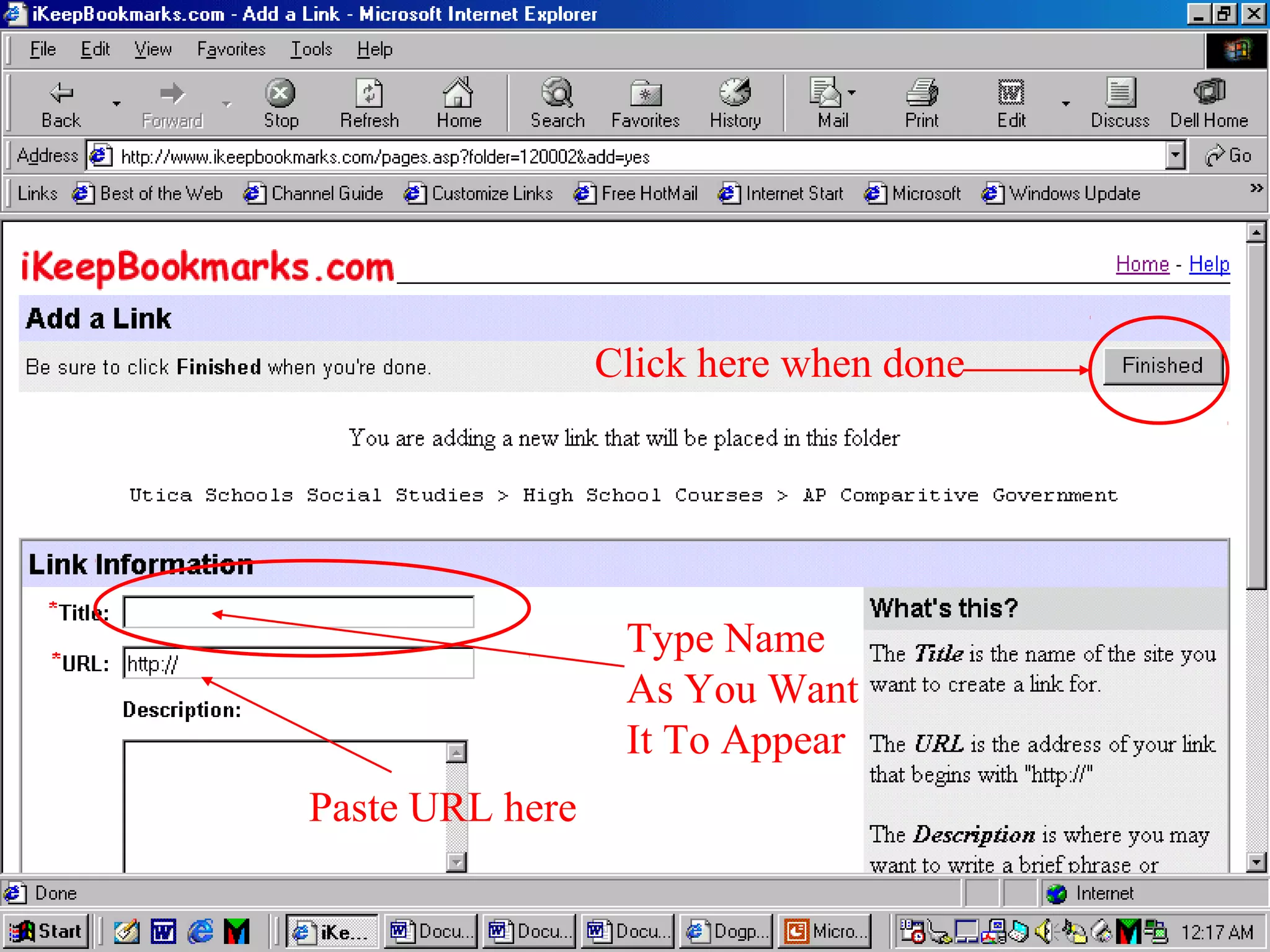The image size is (1270, 952).
Task: Open the History toolbar icon
Action: 735,104
